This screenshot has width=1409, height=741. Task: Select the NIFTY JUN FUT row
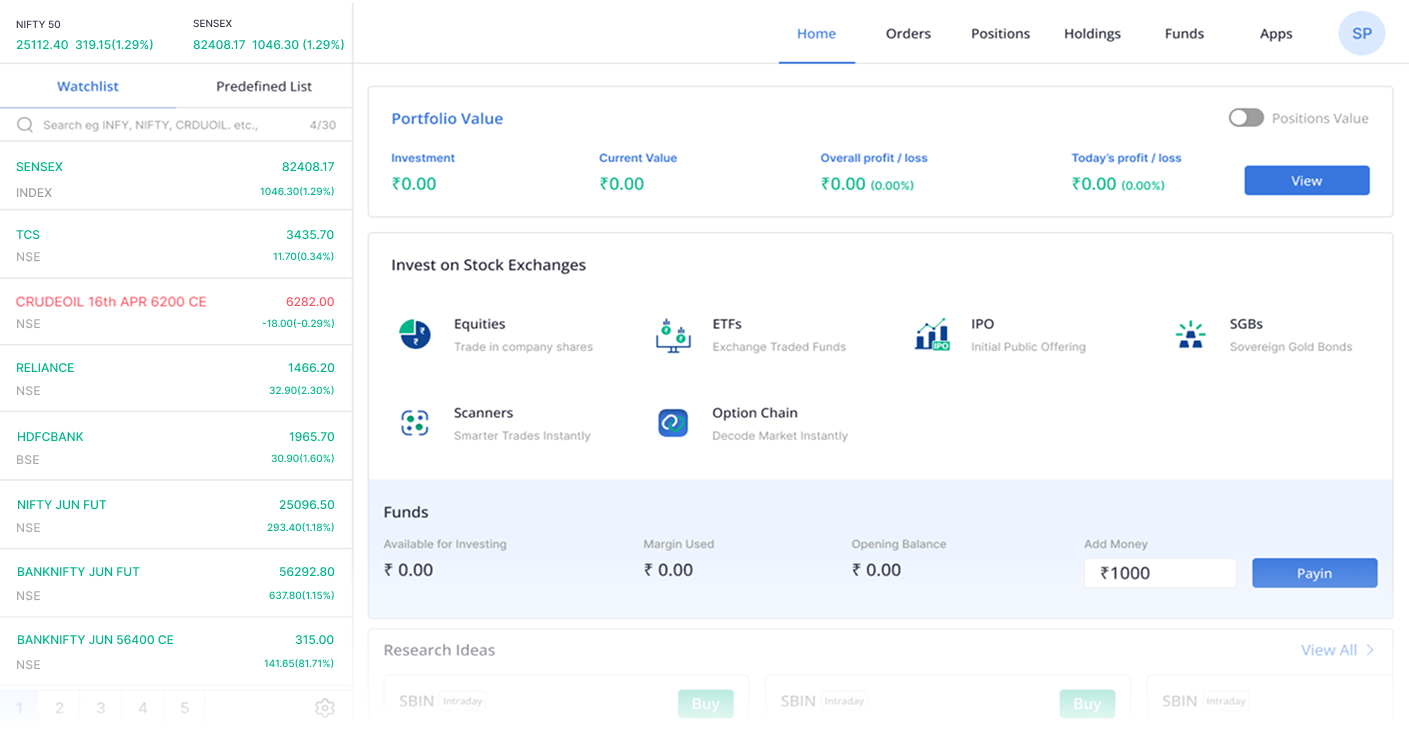coord(176,515)
